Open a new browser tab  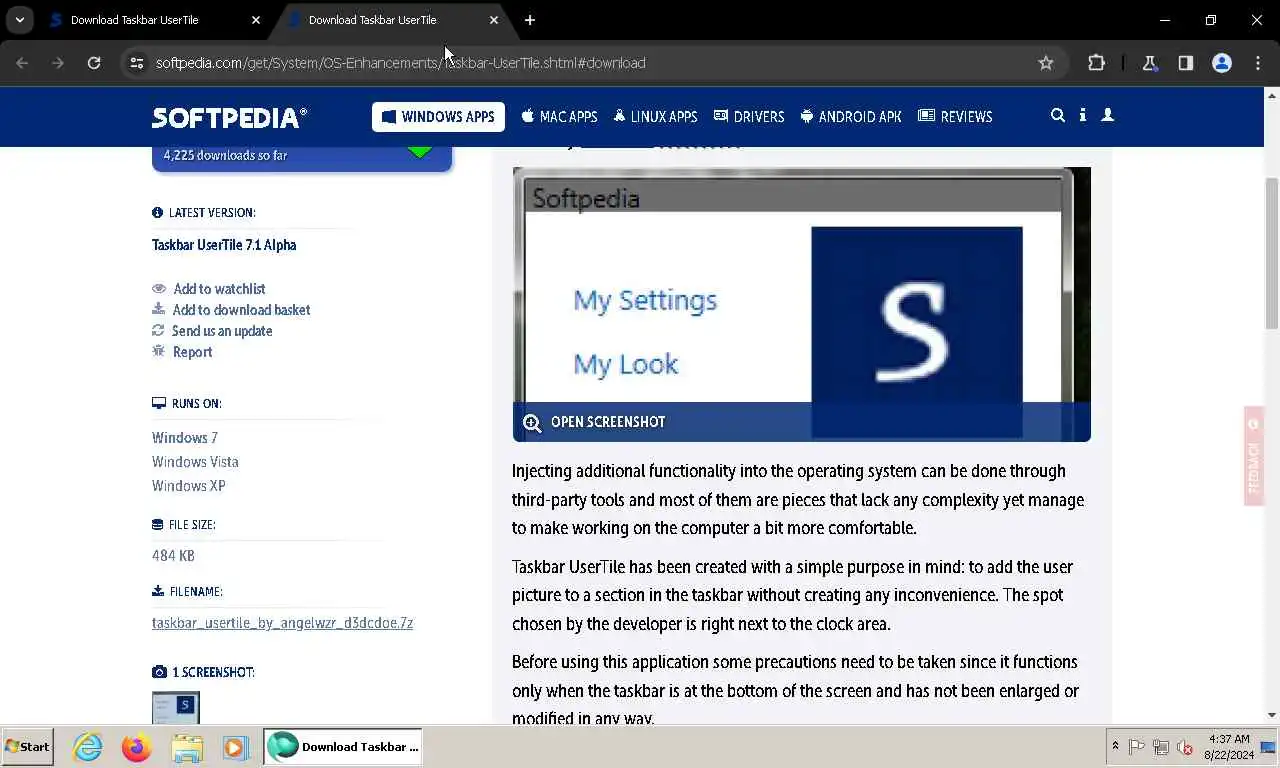pyautogui.click(x=530, y=20)
